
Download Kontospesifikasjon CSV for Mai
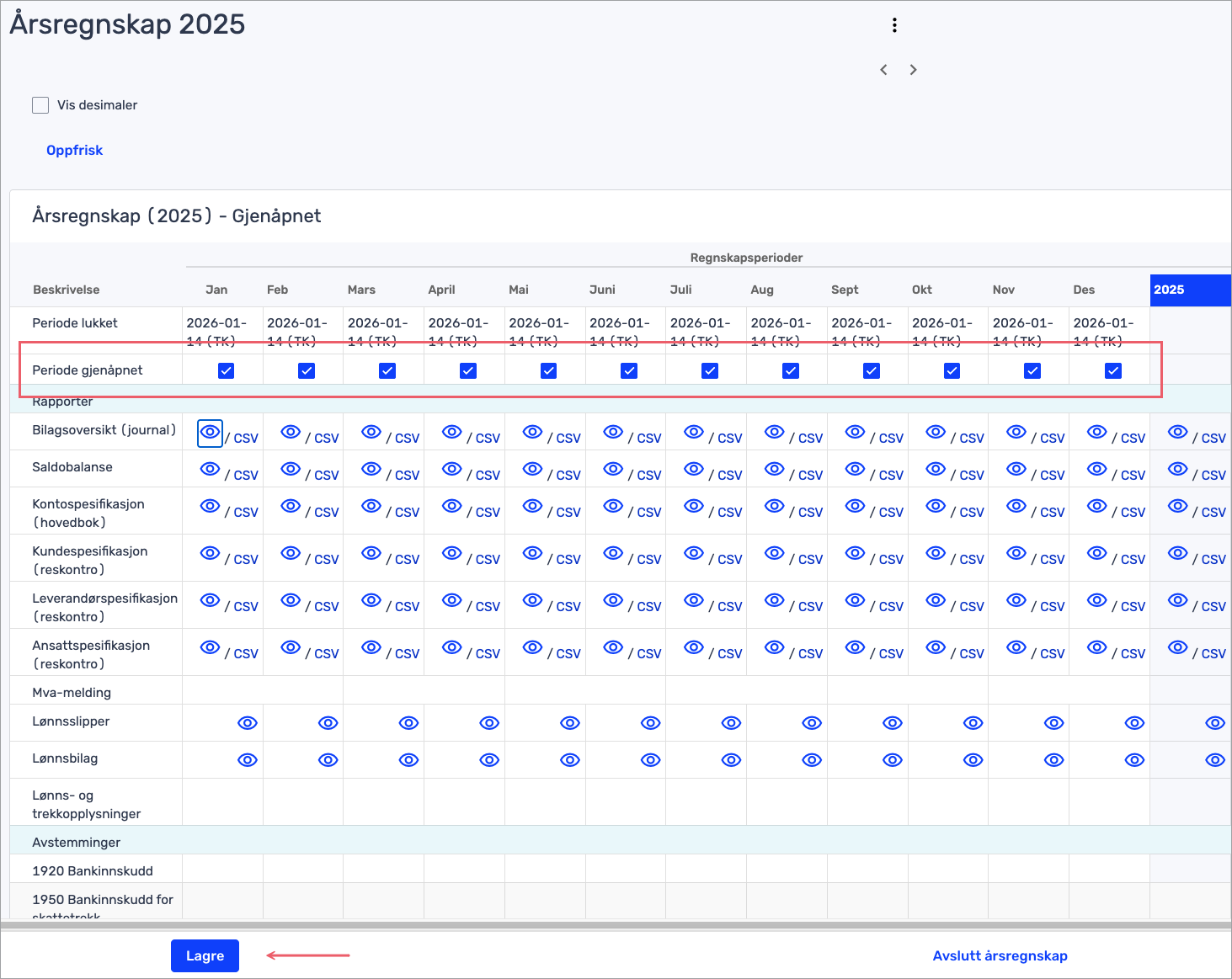pyautogui.click(x=568, y=512)
